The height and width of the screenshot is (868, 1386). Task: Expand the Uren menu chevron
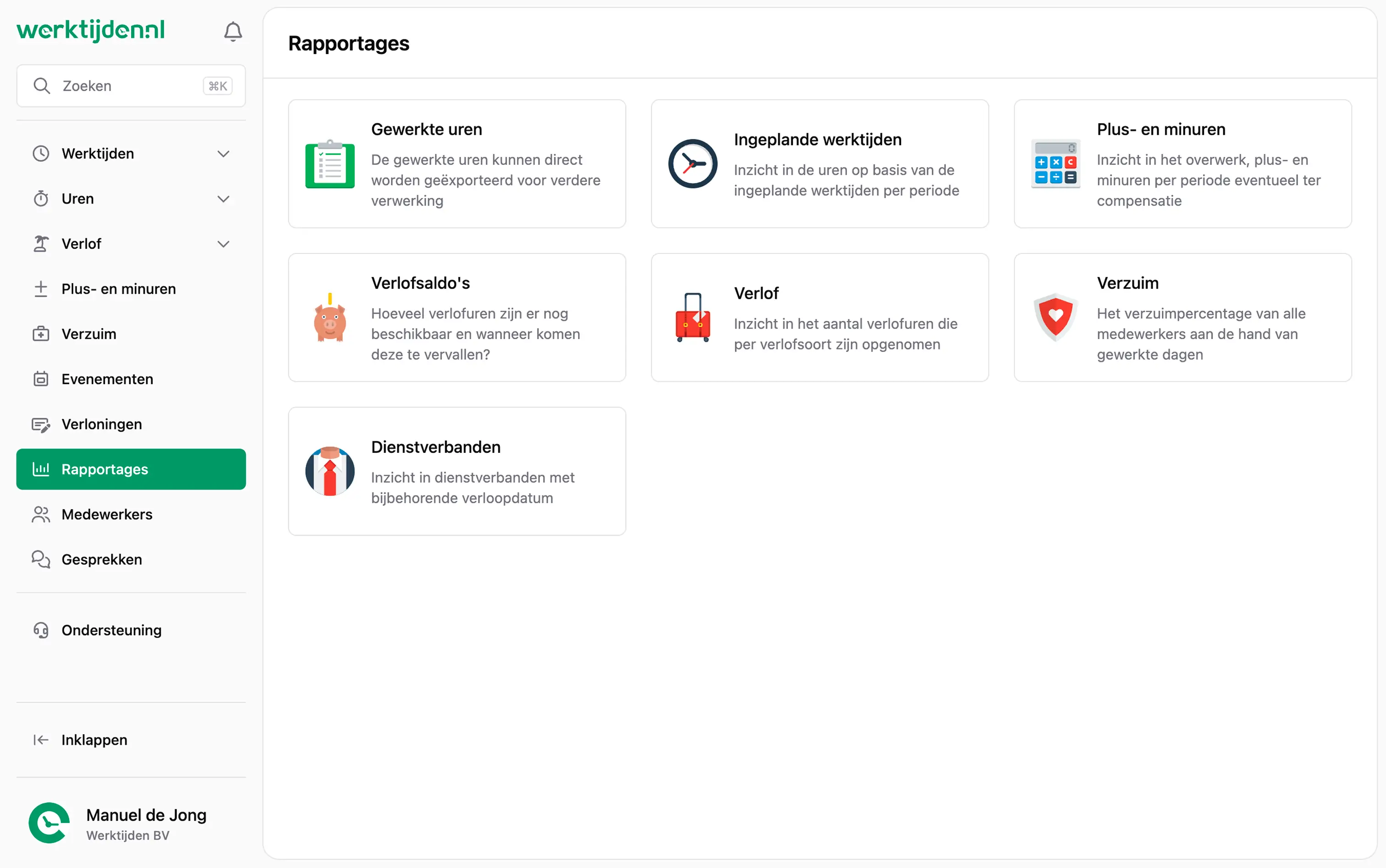click(x=223, y=198)
